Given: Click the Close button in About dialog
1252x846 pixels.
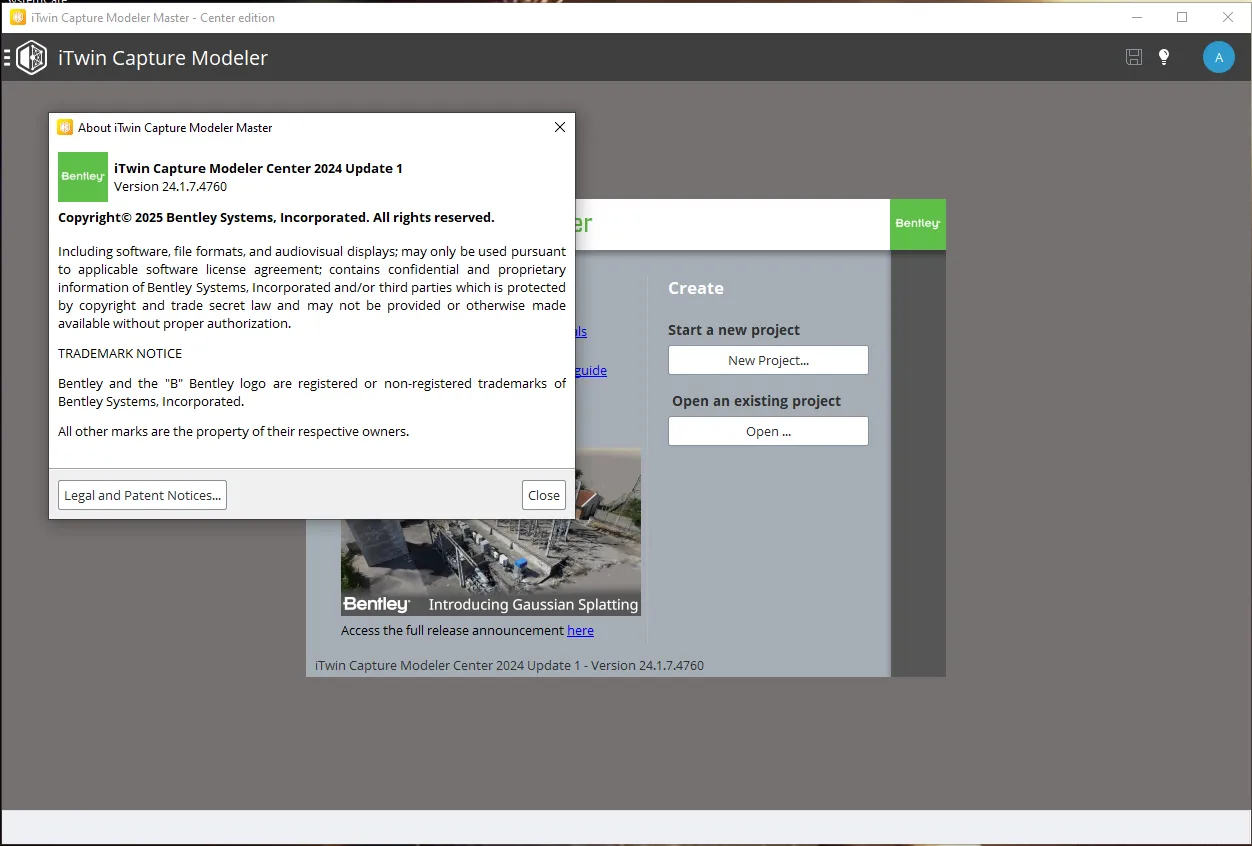Looking at the screenshot, I should click(x=544, y=495).
